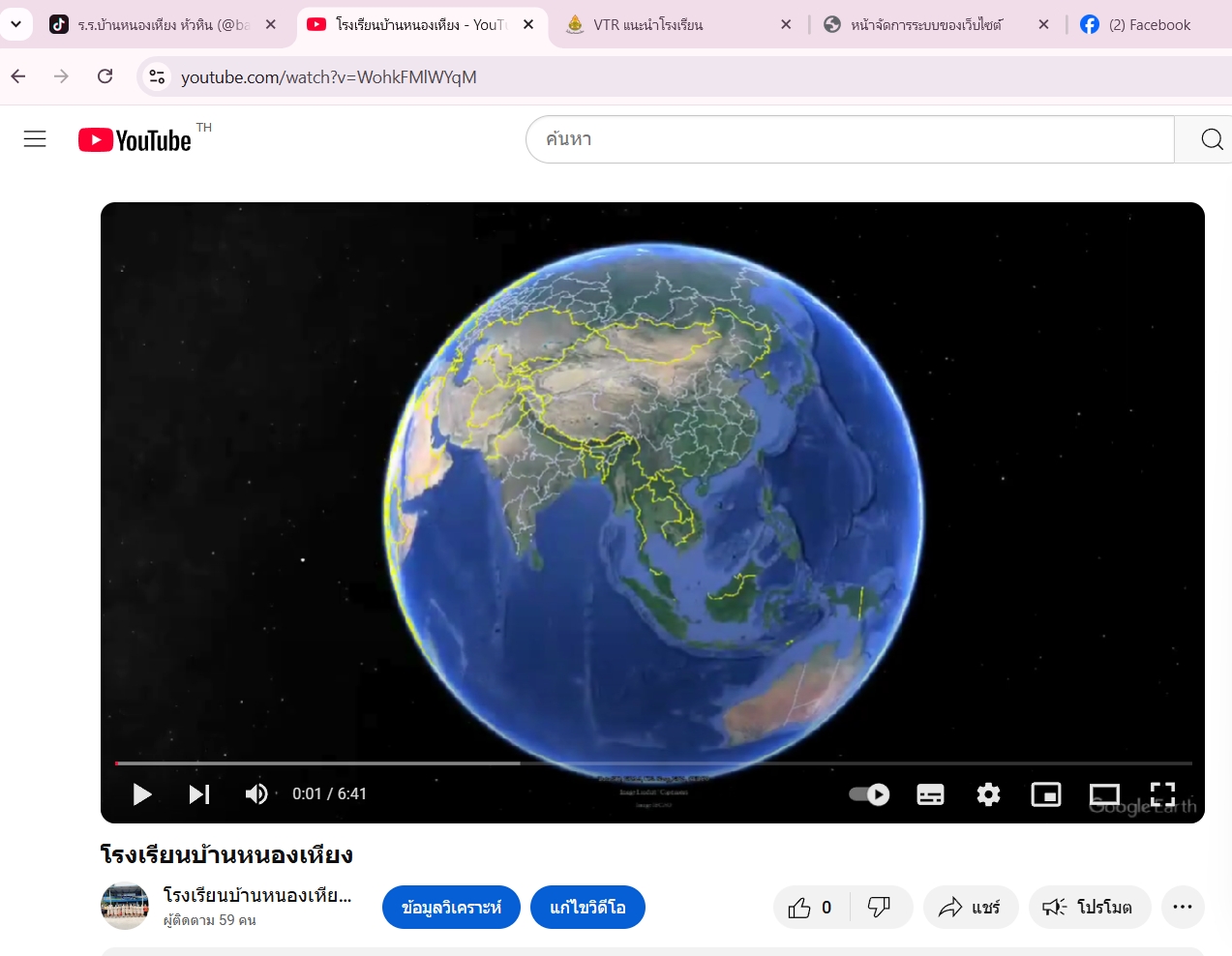Switch to theater mode
1232x956 pixels.
(x=1104, y=794)
